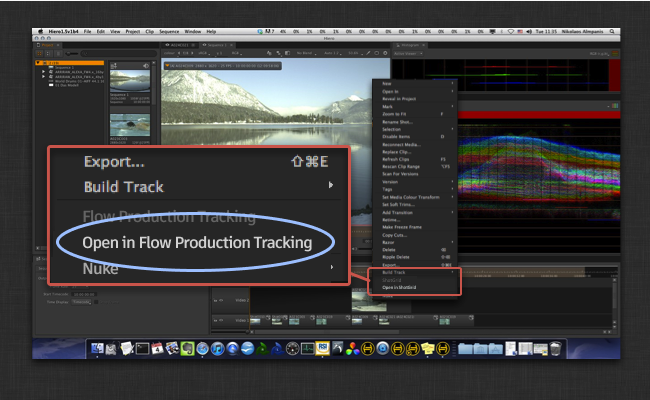Open the Sequence menu in menu bar
Image resolution: width=650 pixels, height=400 pixels.
pyautogui.click(x=169, y=32)
